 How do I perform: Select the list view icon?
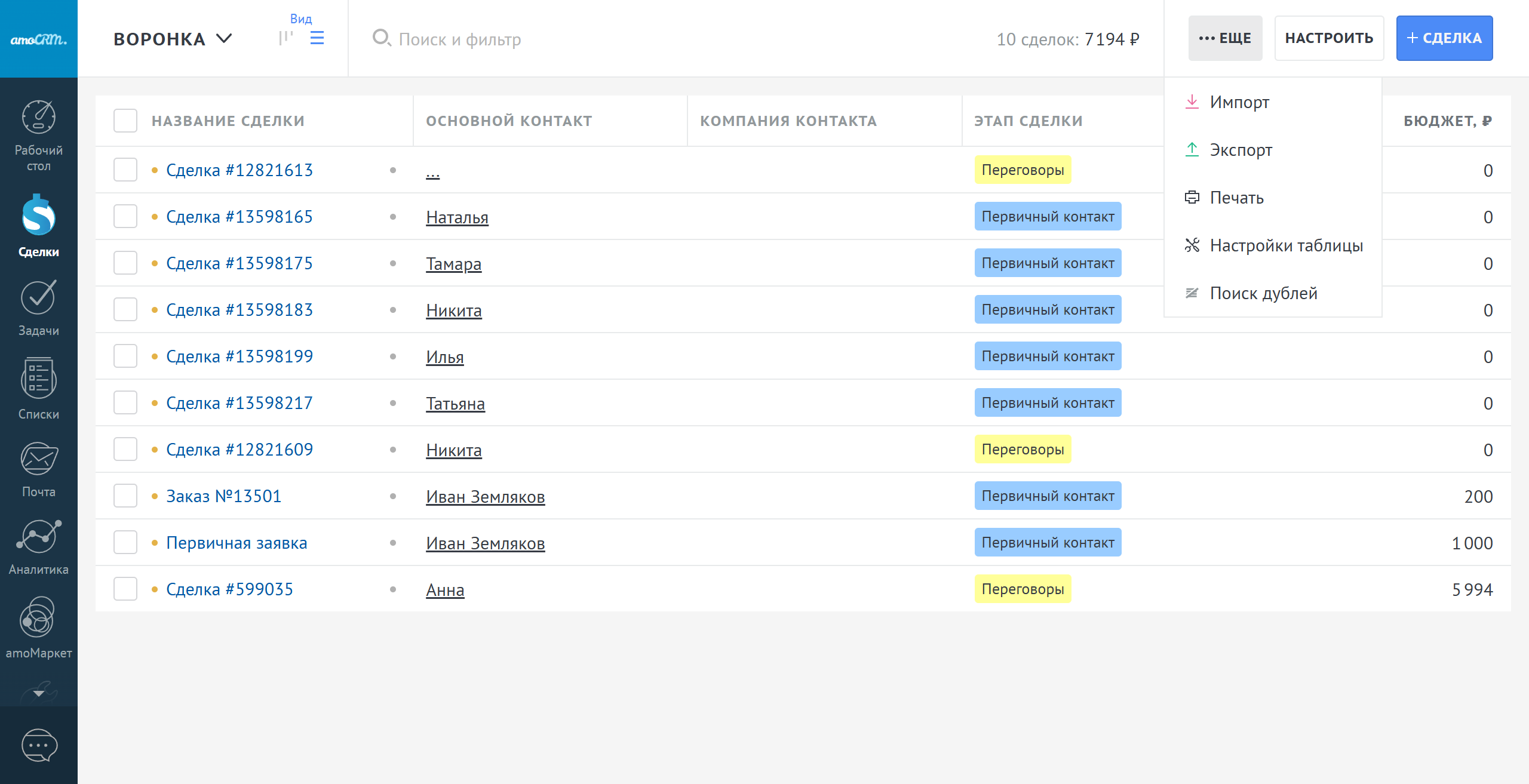coord(317,38)
